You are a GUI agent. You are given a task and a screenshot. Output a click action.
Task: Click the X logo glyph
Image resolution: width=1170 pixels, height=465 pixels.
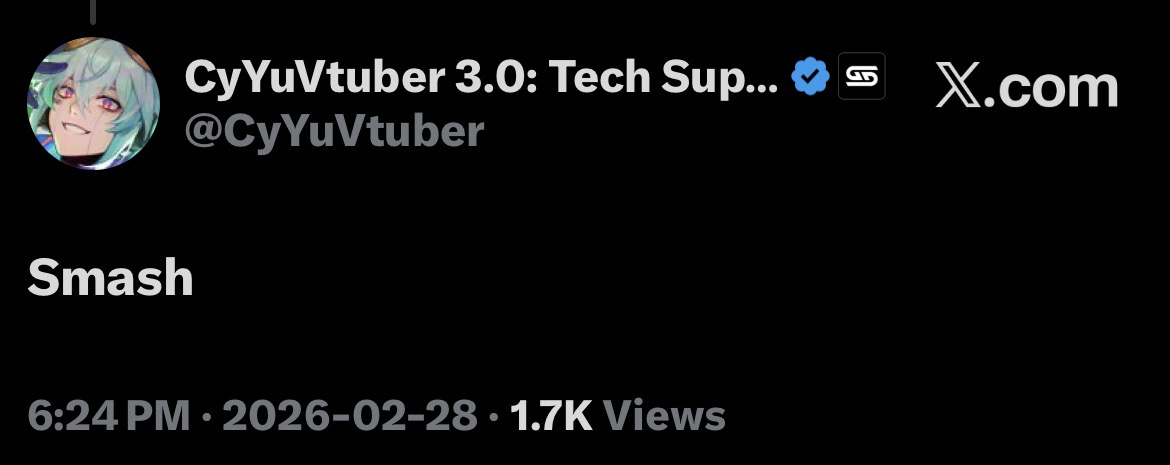tap(959, 88)
